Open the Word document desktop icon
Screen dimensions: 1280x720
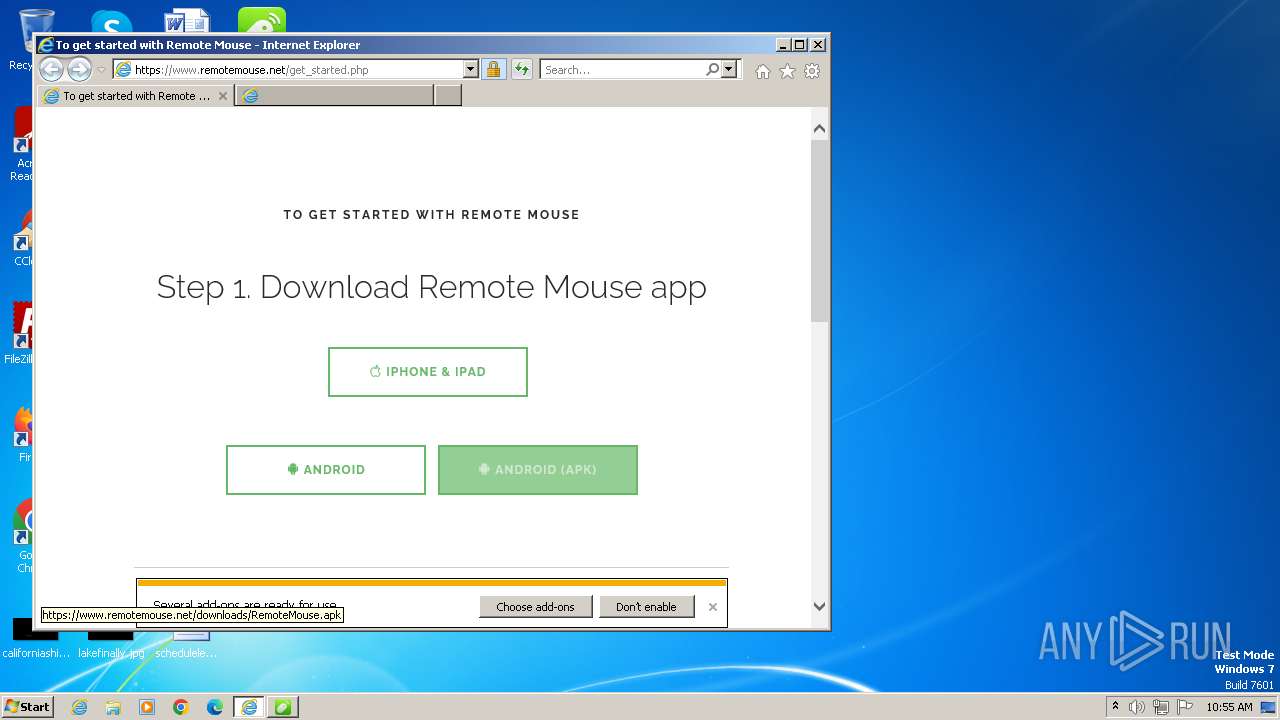click(x=186, y=22)
